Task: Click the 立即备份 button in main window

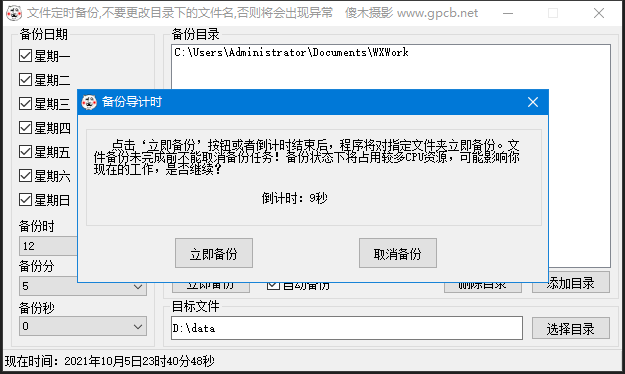Action: point(211,287)
